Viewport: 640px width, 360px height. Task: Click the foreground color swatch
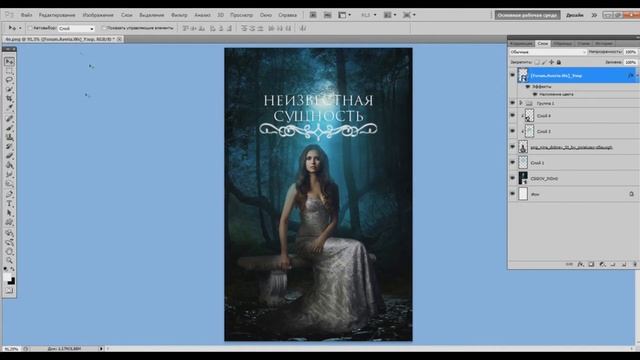pyautogui.click(x=7, y=278)
